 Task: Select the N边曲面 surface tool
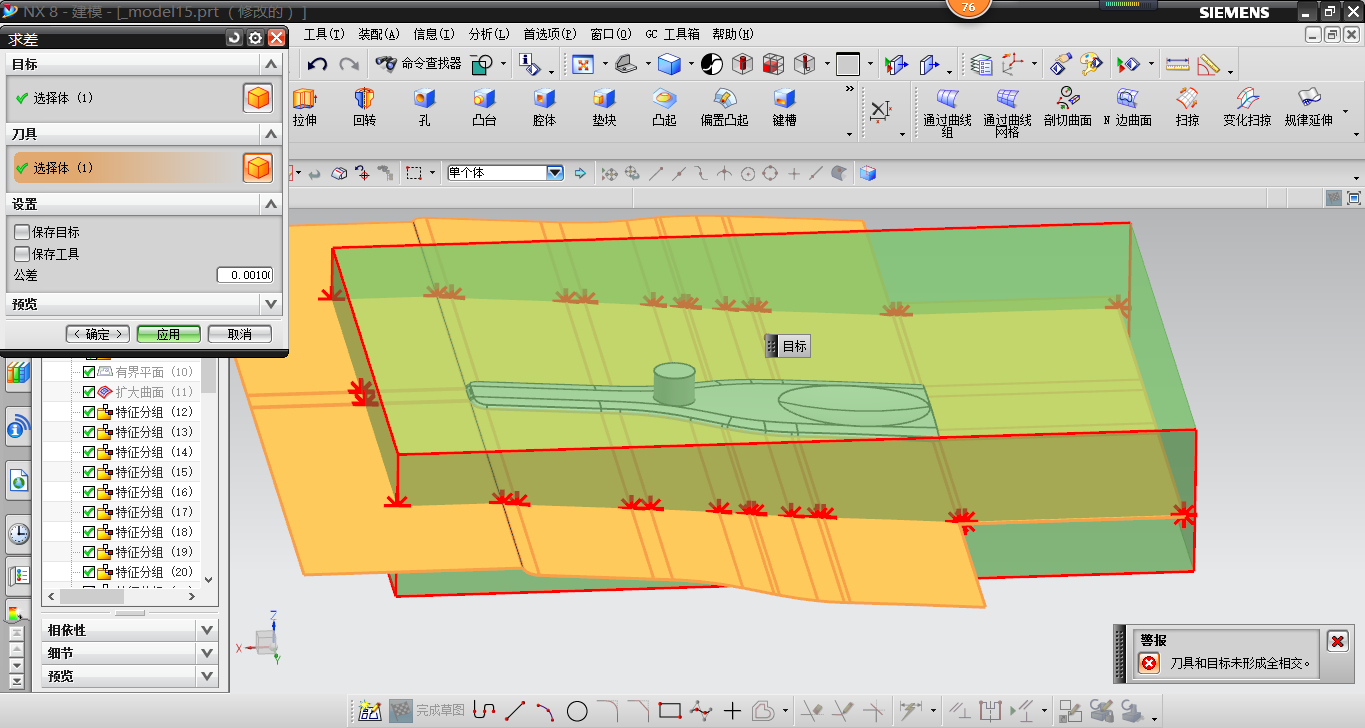click(x=1127, y=106)
